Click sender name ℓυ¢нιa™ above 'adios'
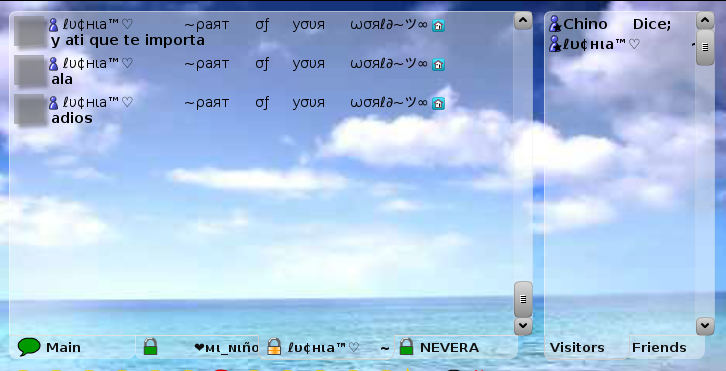Screen dimensions: 726x371 98,102
